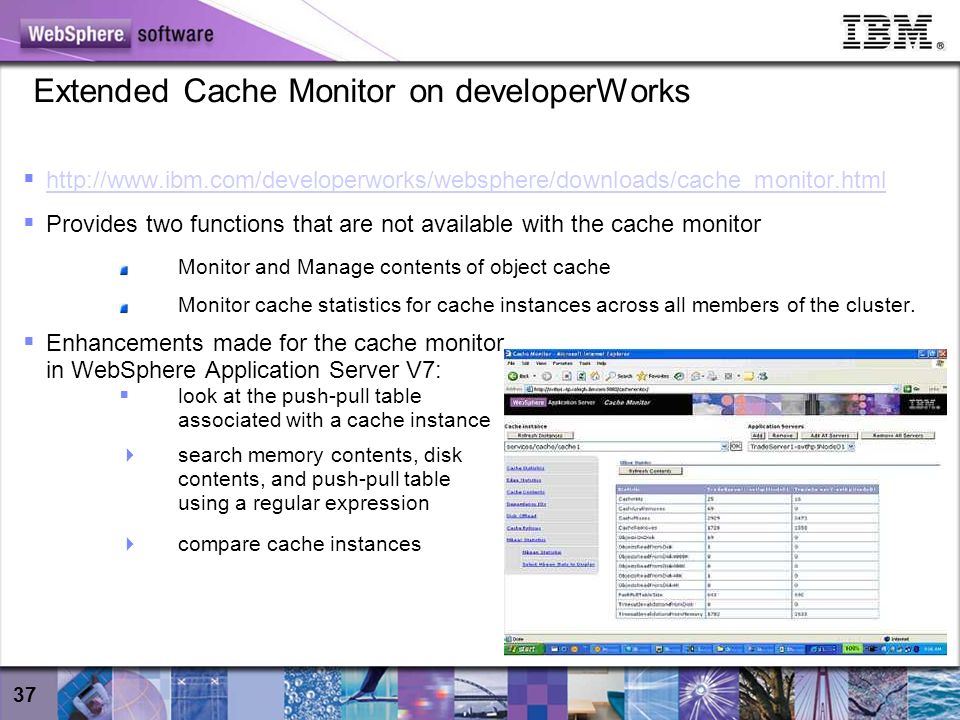The image size is (960, 720).
Task: Click the Refresh Contents button
Action: click(x=650, y=471)
